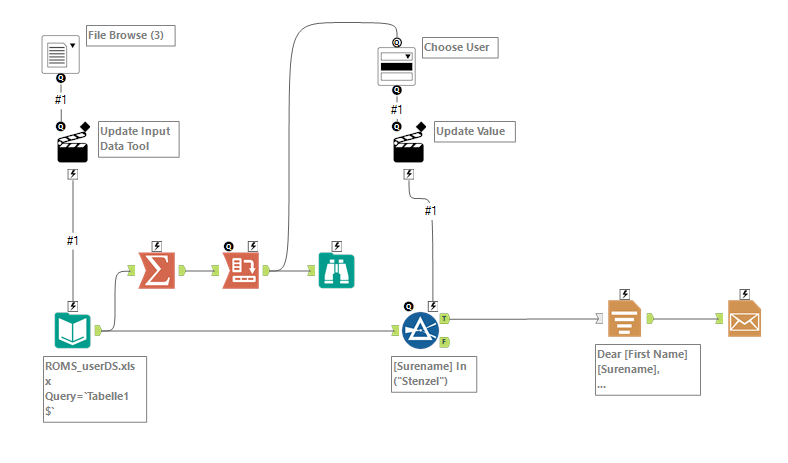The height and width of the screenshot is (463, 788).
Task: Select the Update Value action icon
Action: click(409, 146)
